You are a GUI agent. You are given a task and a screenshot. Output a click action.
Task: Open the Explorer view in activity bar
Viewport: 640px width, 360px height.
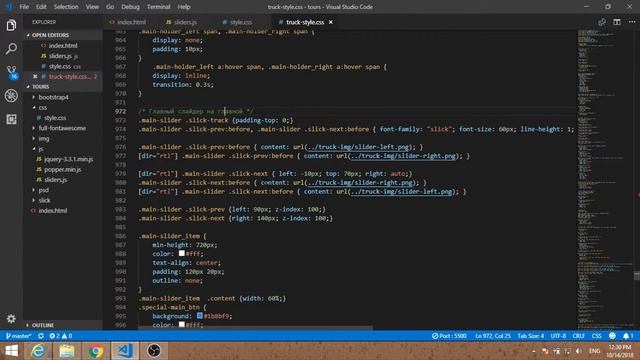[x=11, y=25]
